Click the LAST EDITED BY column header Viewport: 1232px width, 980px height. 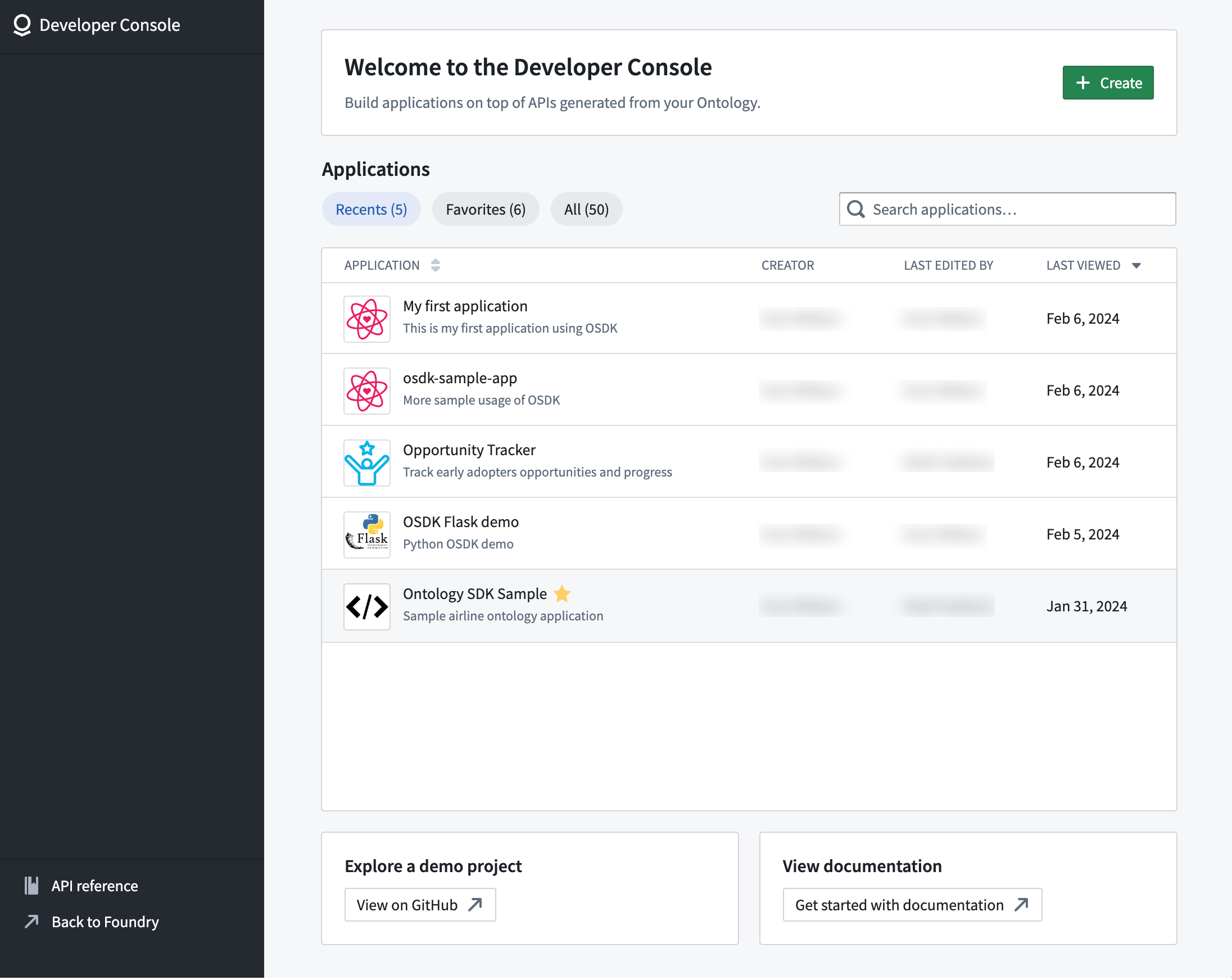coord(949,266)
